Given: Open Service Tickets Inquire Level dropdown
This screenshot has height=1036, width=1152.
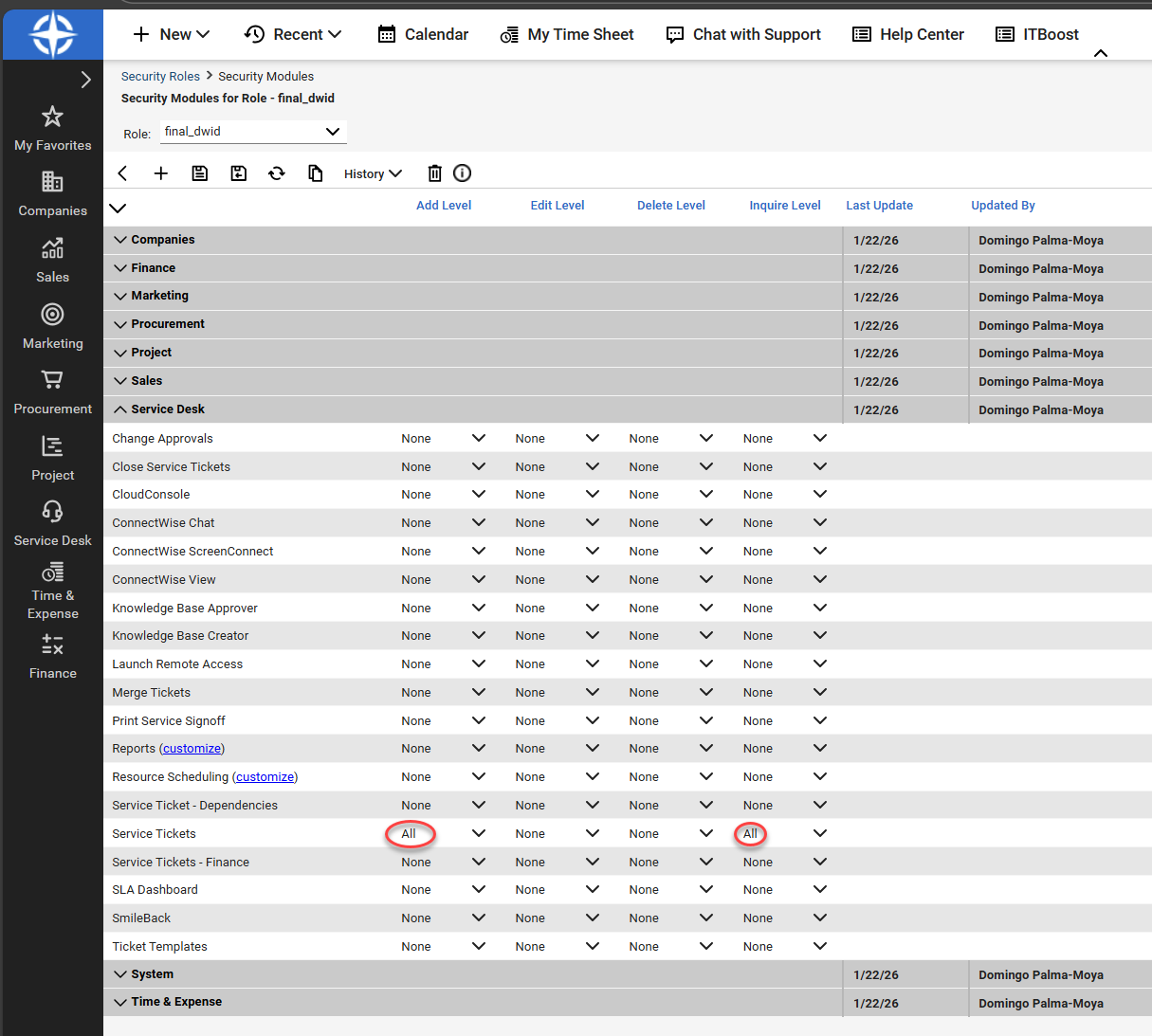Looking at the screenshot, I should point(820,834).
